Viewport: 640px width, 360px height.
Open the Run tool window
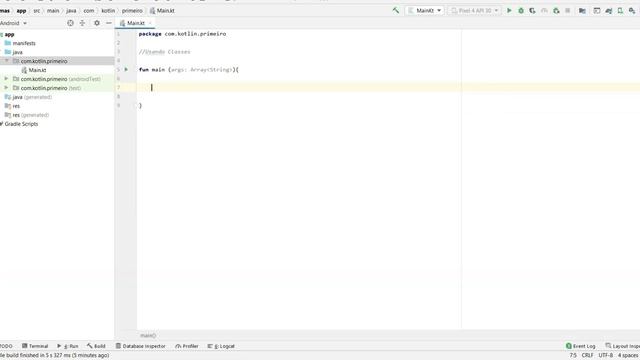[68, 346]
